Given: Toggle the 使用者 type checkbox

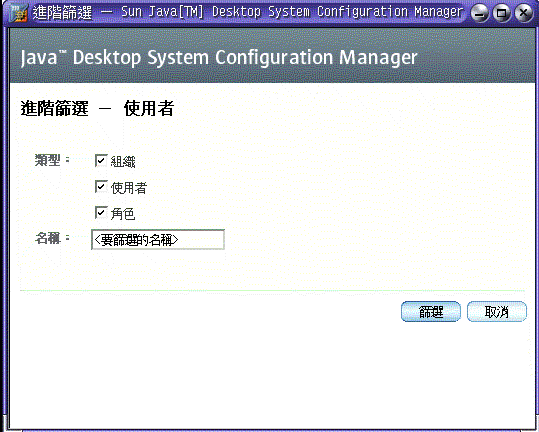Looking at the screenshot, I should (x=101, y=187).
